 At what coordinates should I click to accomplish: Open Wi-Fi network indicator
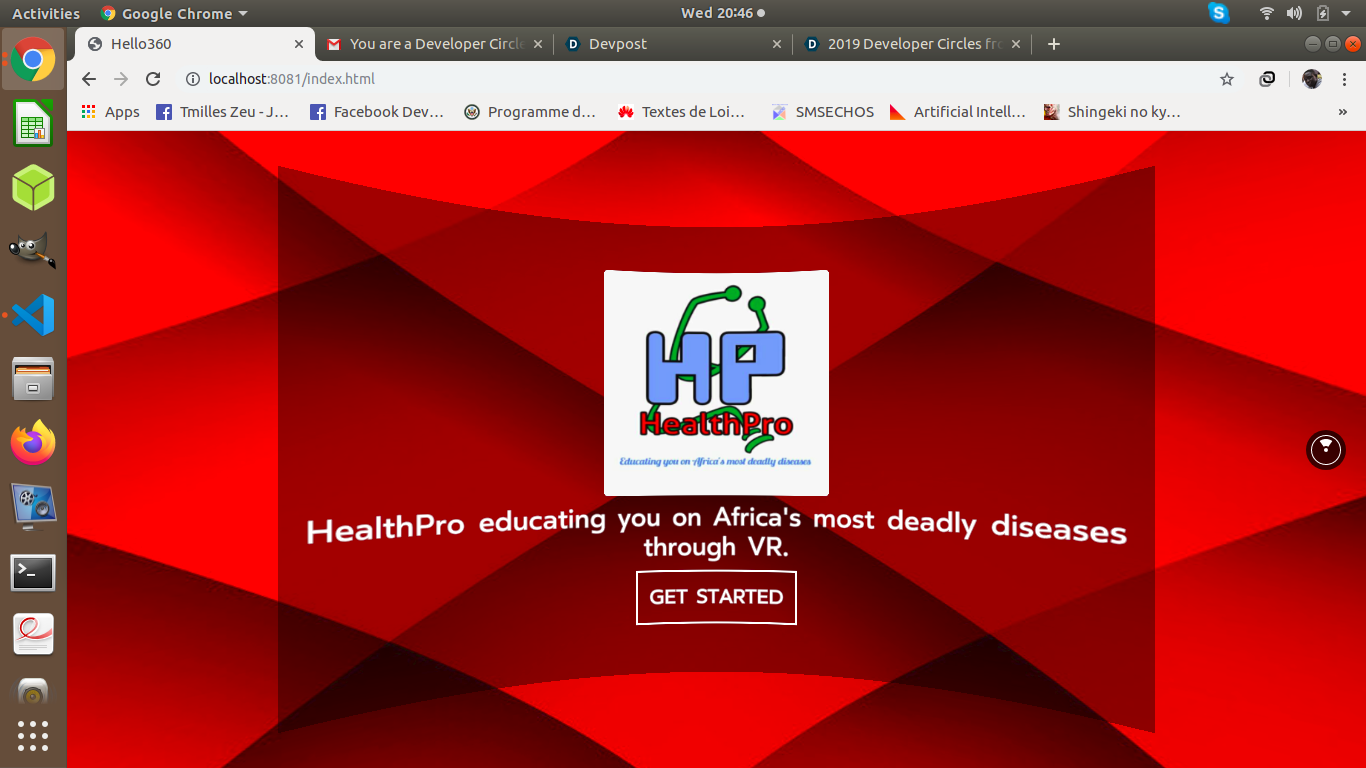point(1267,13)
